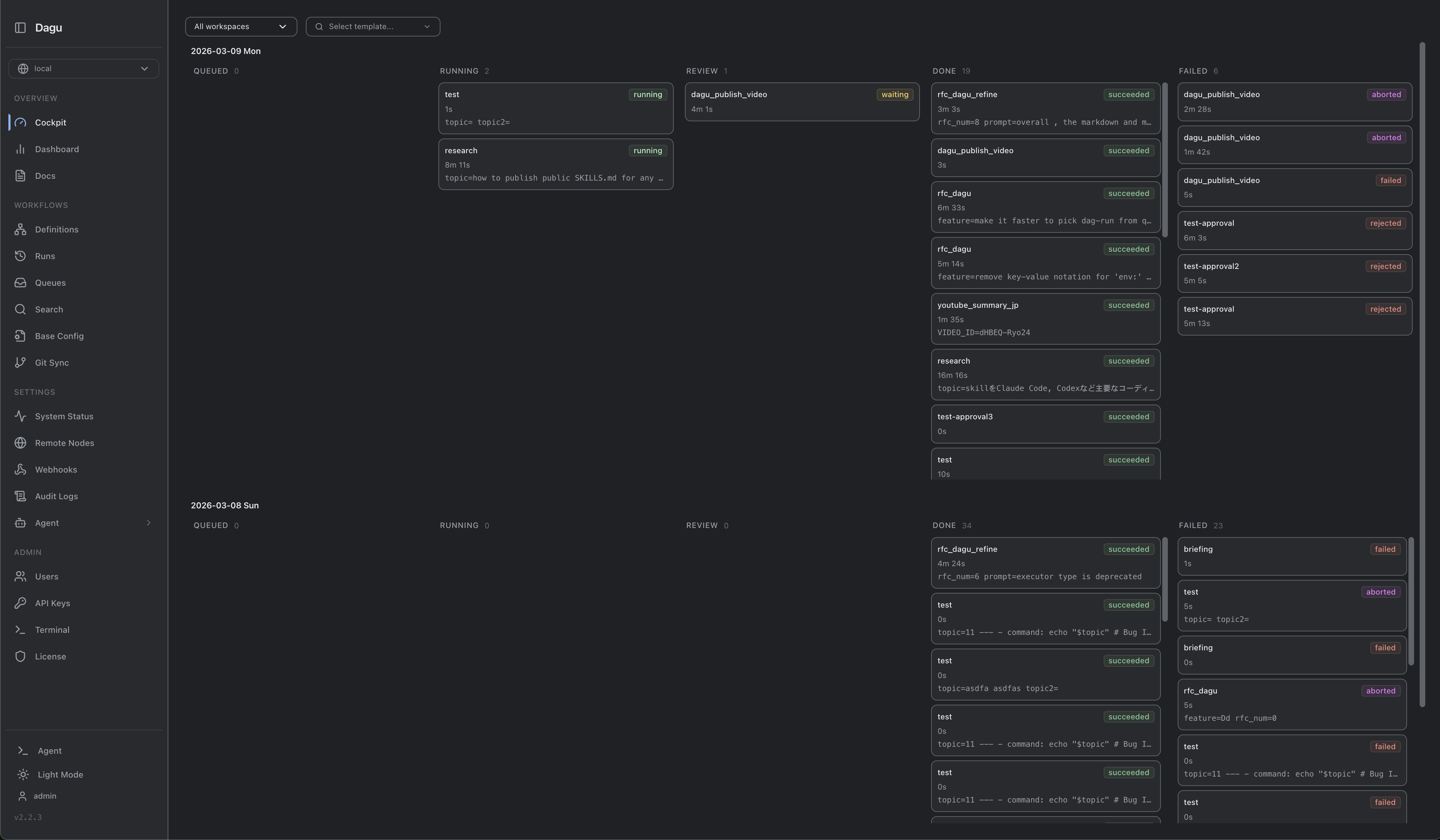Click the Done column scrollbar for 2026-03-09
This screenshot has height=840, width=1440.
[x=1165, y=160]
